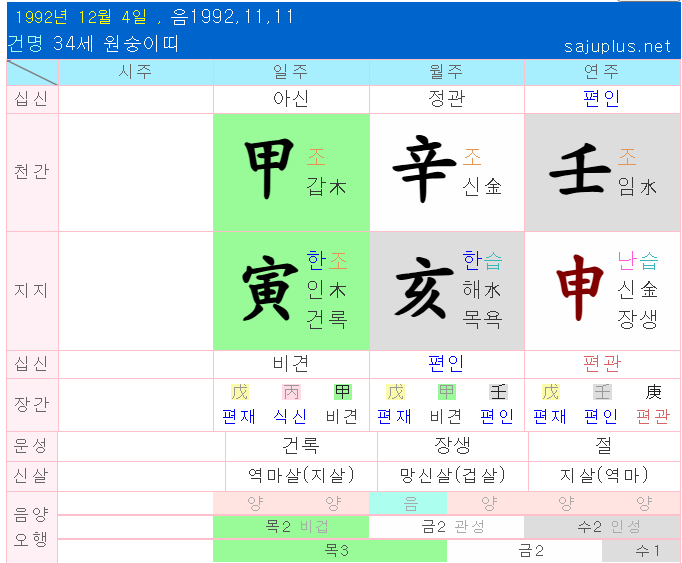The width and height of the screenshot is (682, 563).
Task: Click the 庚 hidden stem in 연주
Action: point(653,392)
